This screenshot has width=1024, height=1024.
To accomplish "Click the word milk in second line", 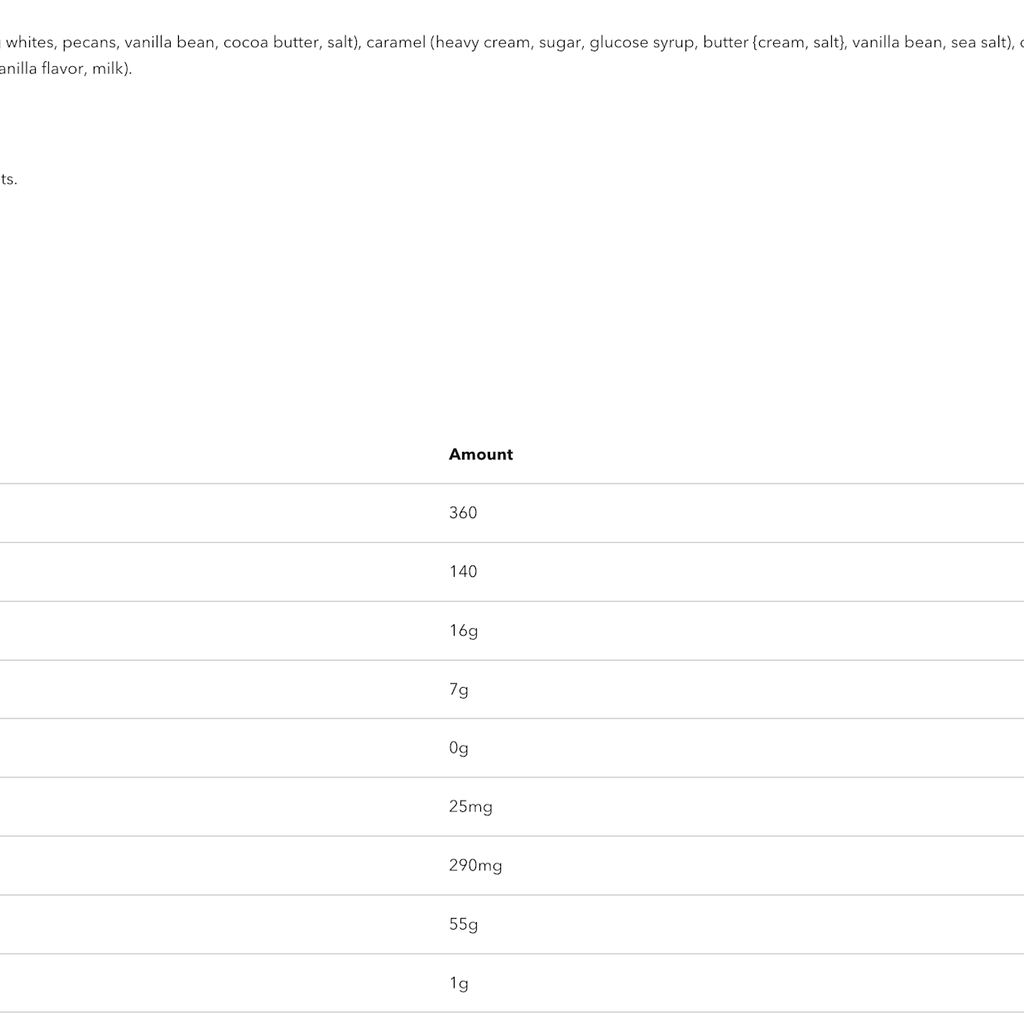I will point(108,69).
